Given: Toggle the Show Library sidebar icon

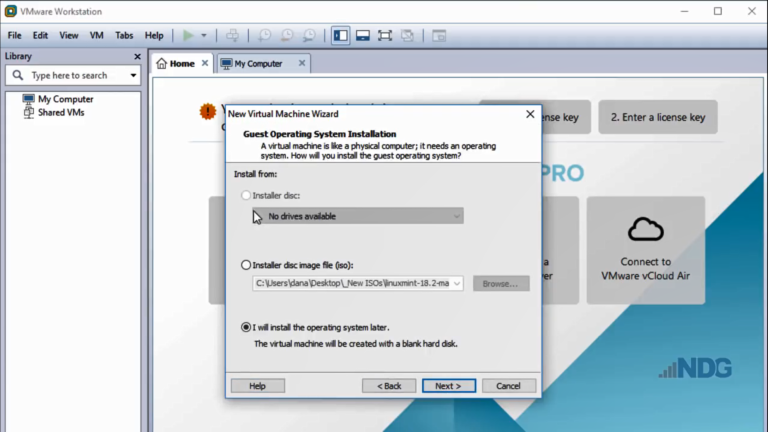Looking at the screenshot, I should click(x=340, y=35).
